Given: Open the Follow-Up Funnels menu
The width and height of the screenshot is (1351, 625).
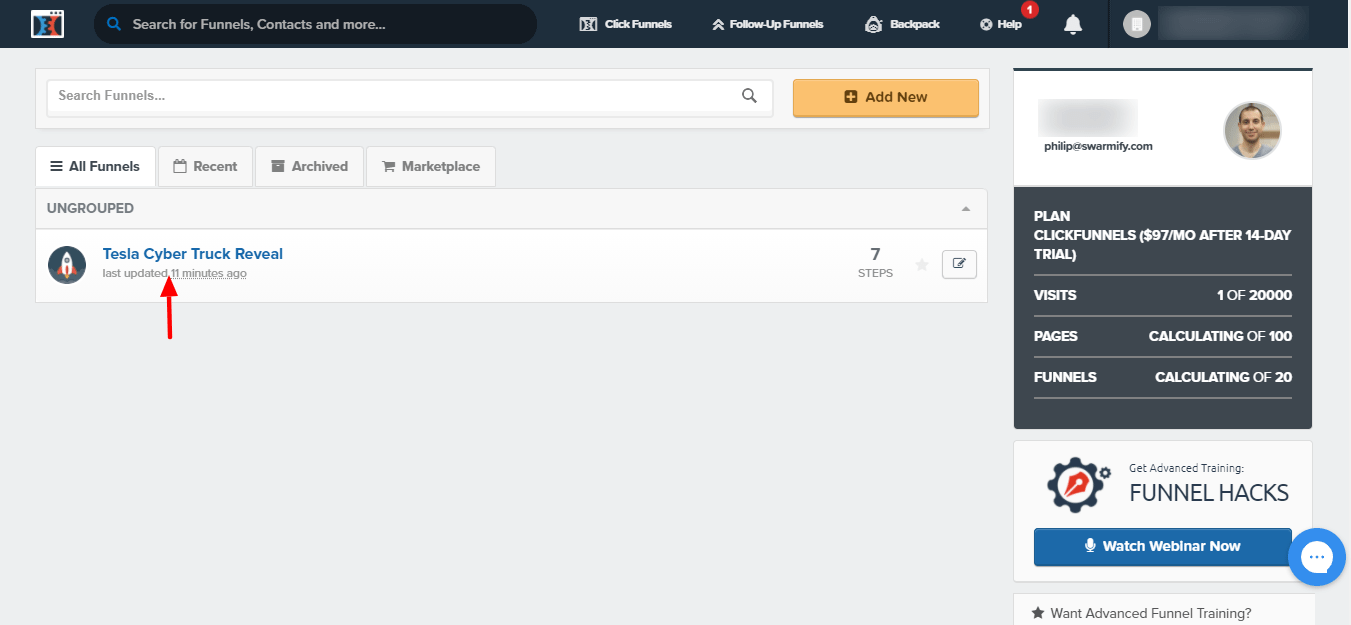Looking at the screenshot, I should point(768,24).
